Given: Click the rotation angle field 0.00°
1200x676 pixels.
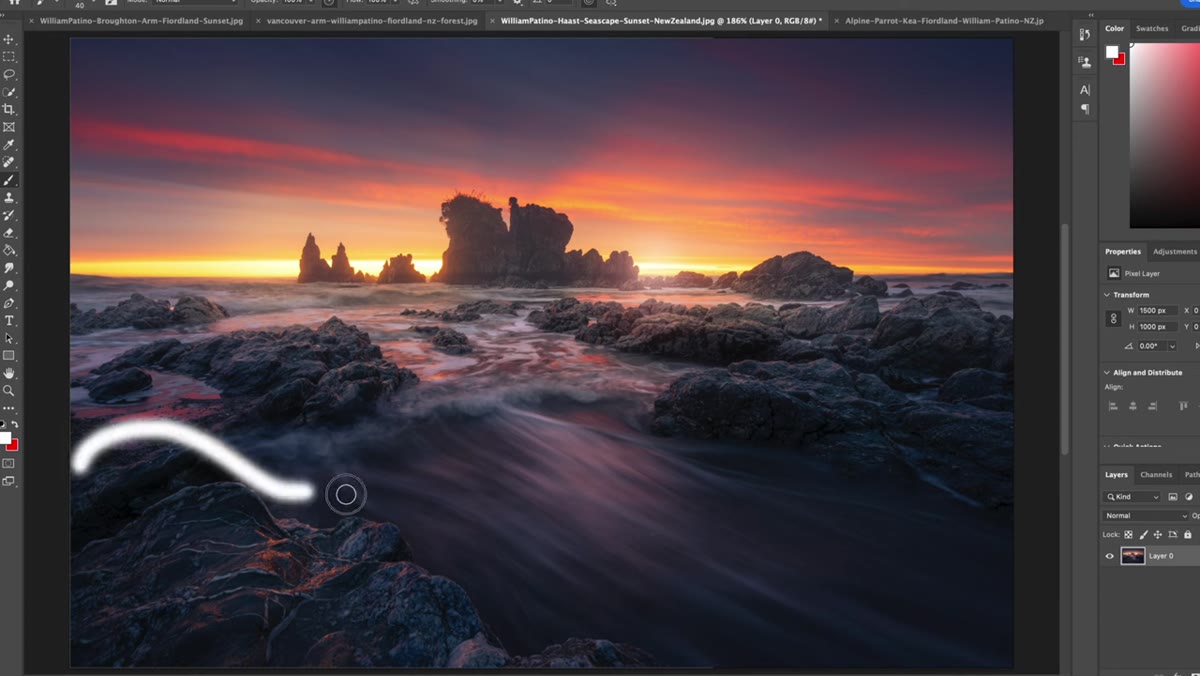Looking at the screenshot, I should pos(1150,346).
